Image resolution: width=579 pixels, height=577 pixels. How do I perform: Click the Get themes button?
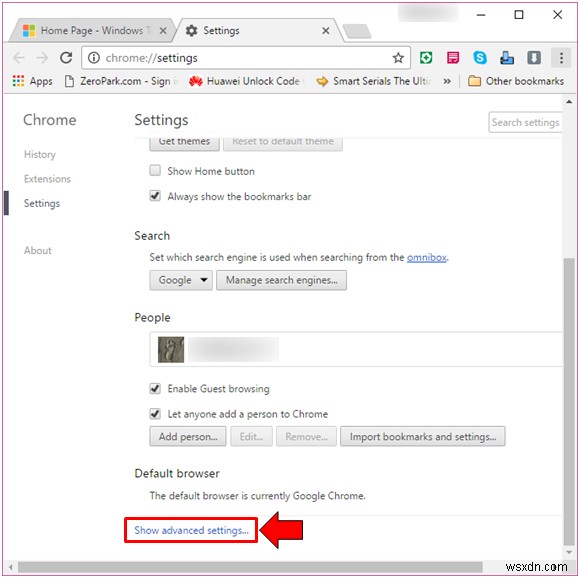[184, 143]
